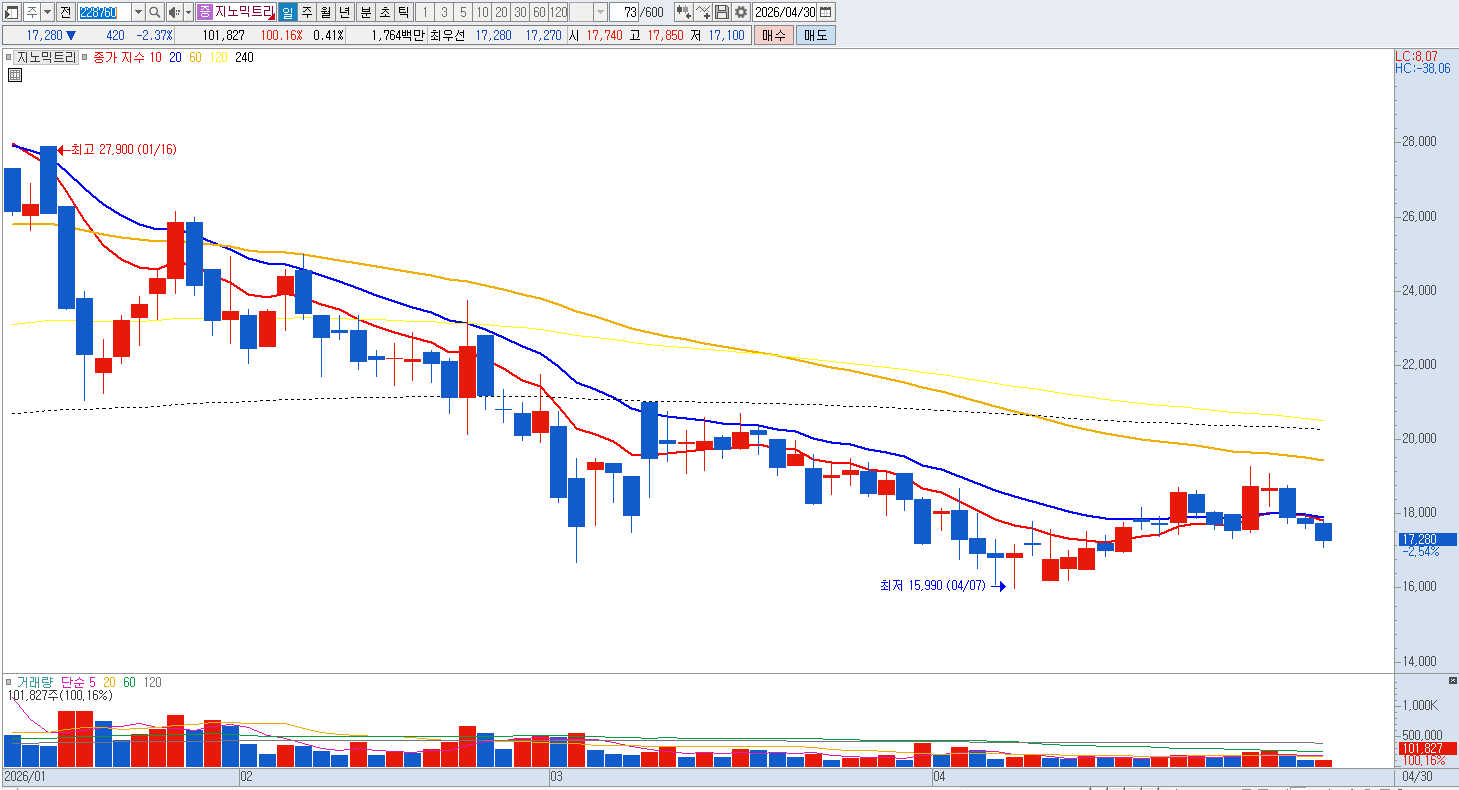Save chart with the floppy disk icon
The height and width of the screenshot is (790, 1459).
722,12
